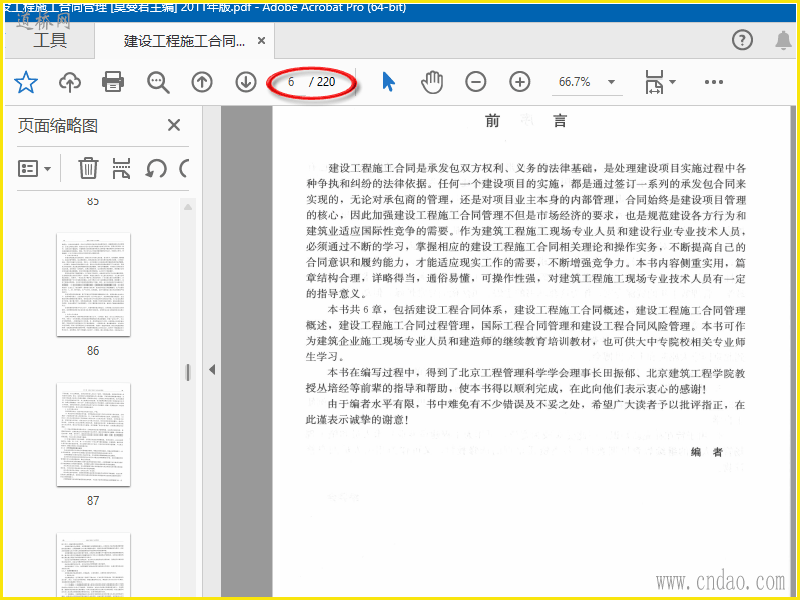Screen dimensions: 800x600
Task: Go to next page with down arrow
Action: pos(246,82)
